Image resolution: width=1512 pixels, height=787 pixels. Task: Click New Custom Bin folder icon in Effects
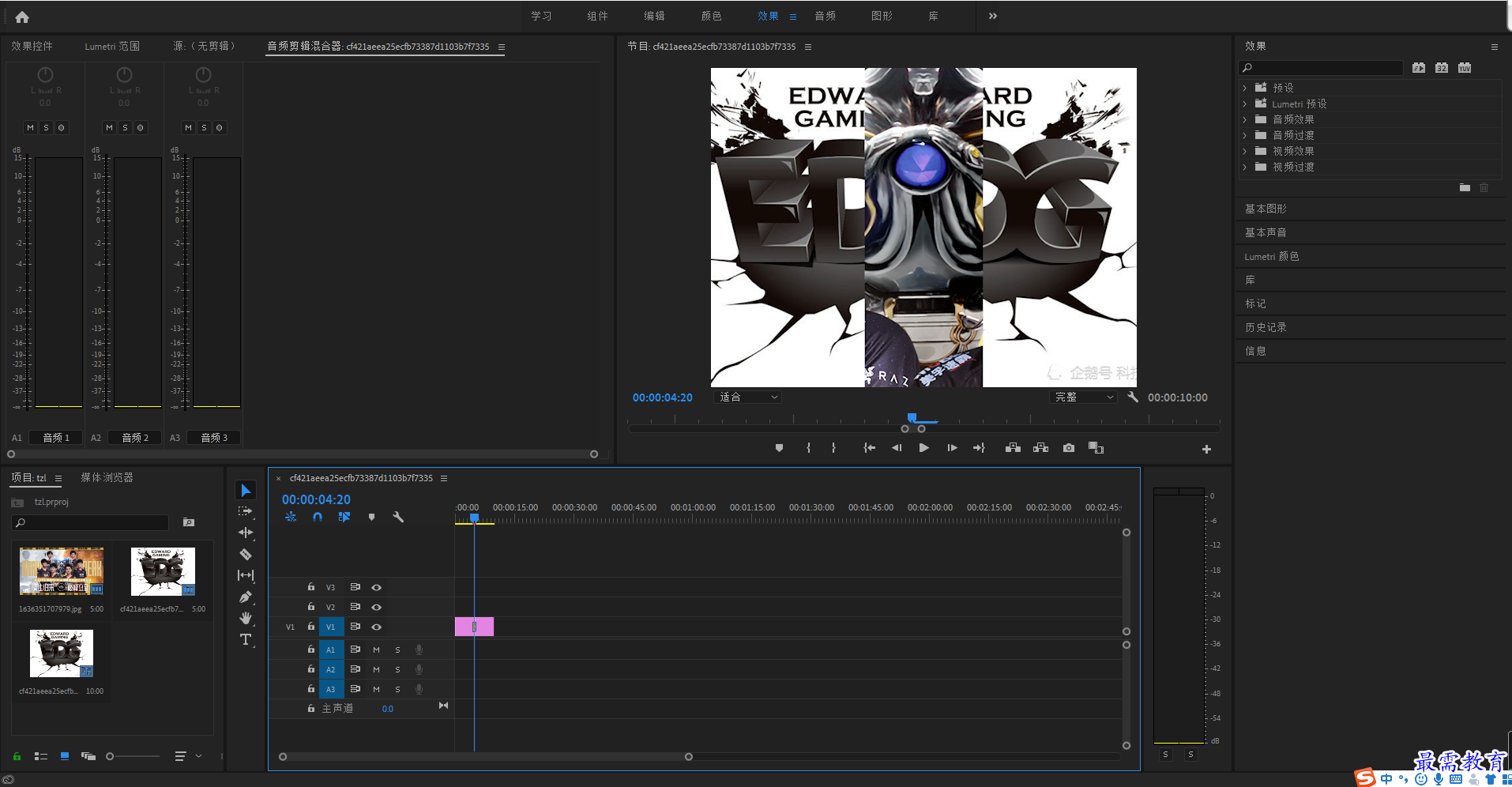pyautogui.click(x=1465, y=187)
